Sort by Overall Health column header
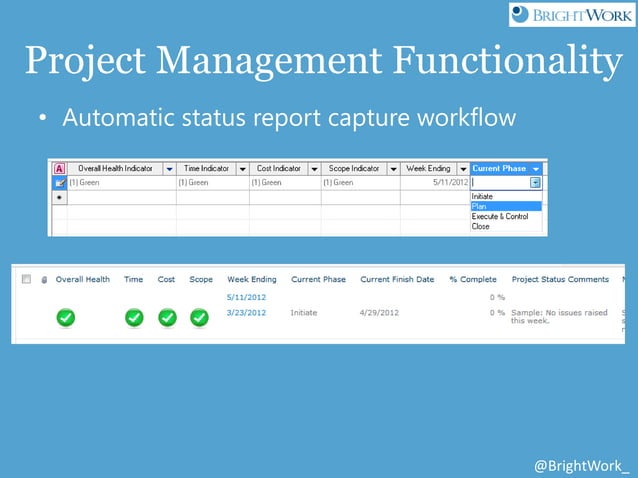Screen dimensions: 638x478 click(83, 279)
